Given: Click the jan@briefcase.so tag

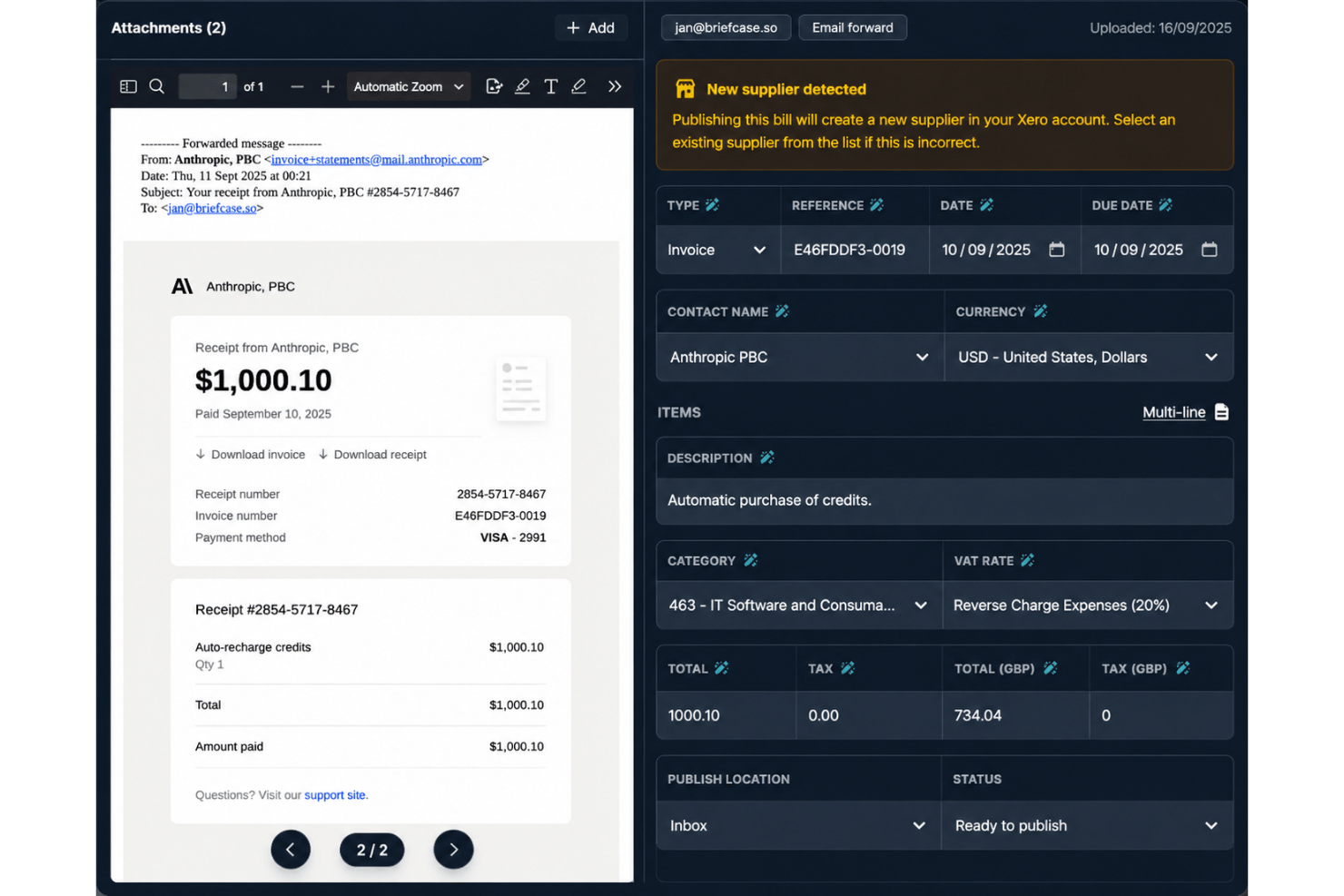Looking at the screenshot, I should [x=726, y=27].
